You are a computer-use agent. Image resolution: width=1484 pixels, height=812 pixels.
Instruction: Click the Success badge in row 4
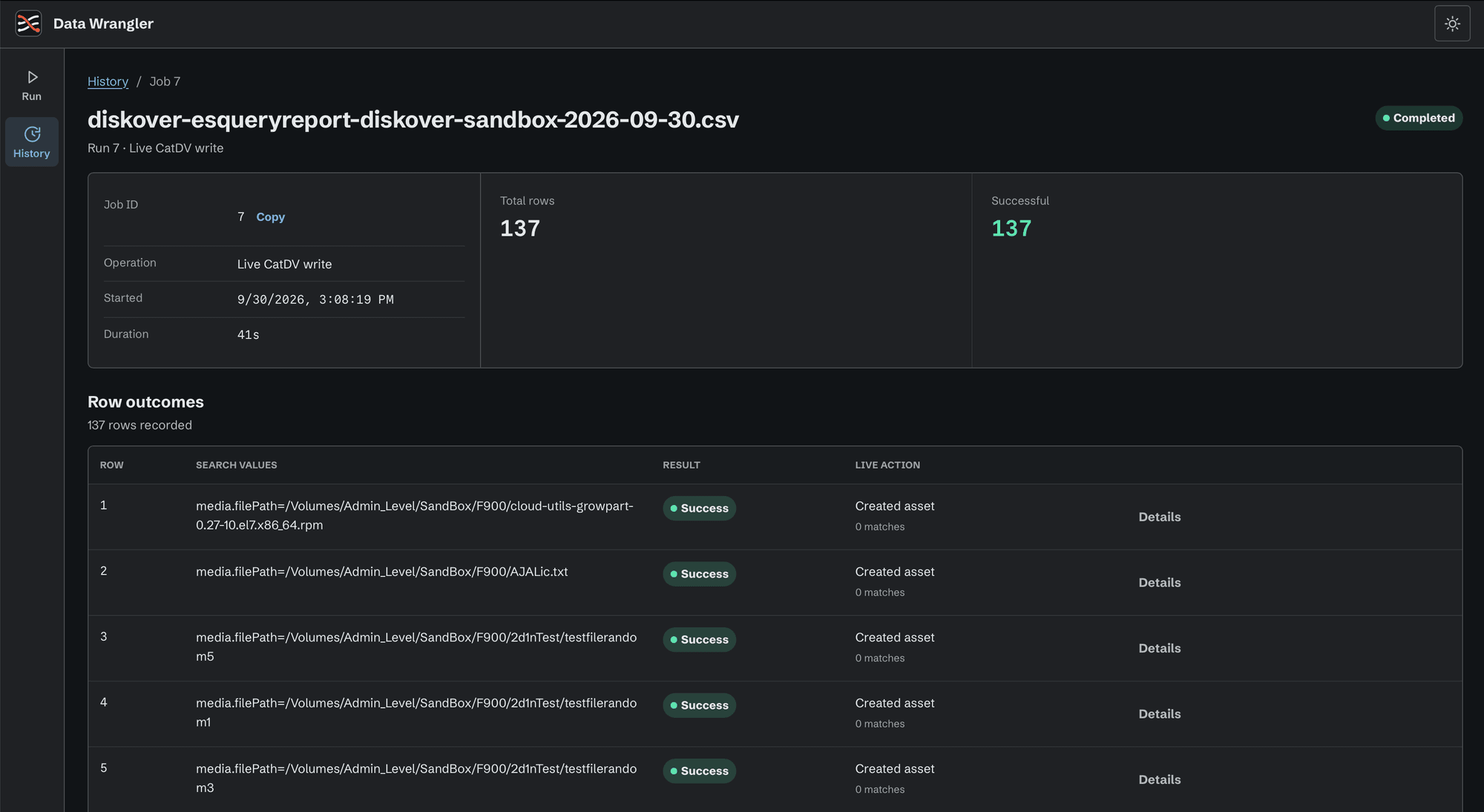(699, 705)
